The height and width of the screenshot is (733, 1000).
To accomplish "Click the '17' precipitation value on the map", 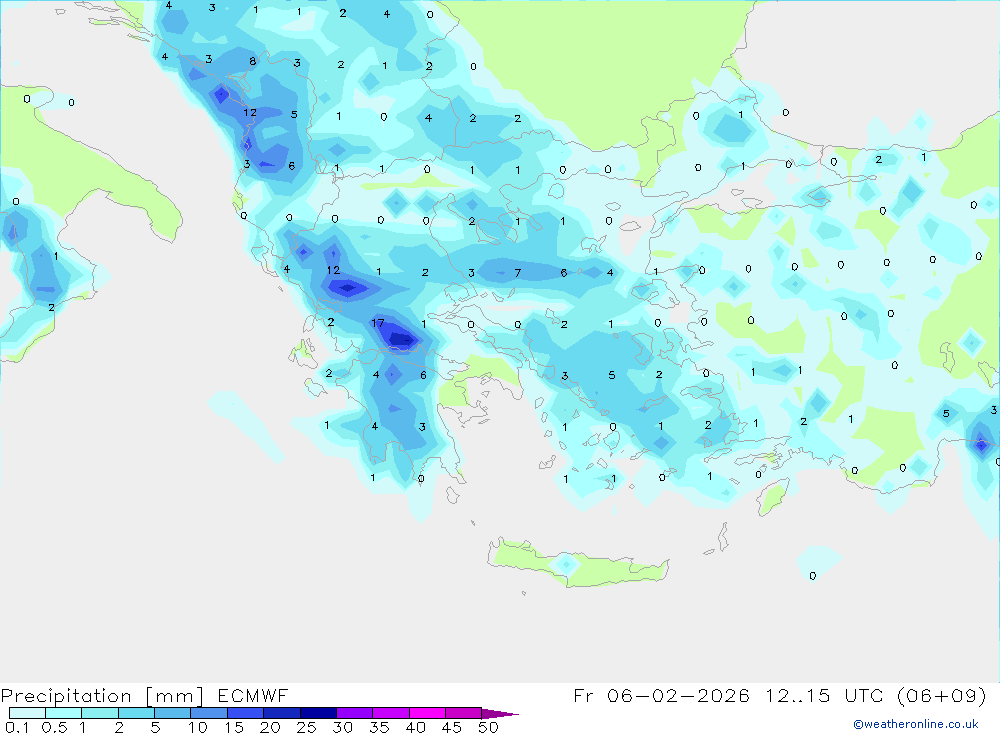I will click(378, 323).
